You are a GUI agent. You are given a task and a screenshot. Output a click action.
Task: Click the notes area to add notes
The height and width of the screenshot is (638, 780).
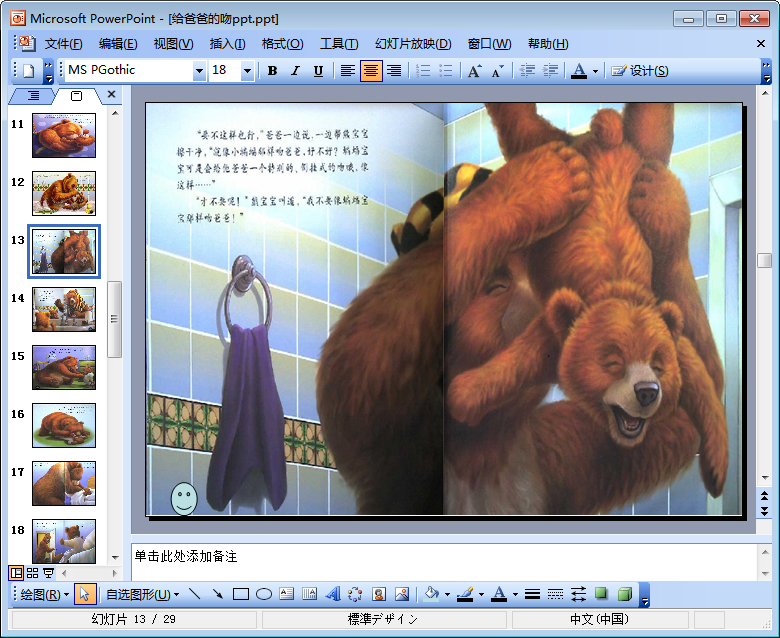point(444,562)
